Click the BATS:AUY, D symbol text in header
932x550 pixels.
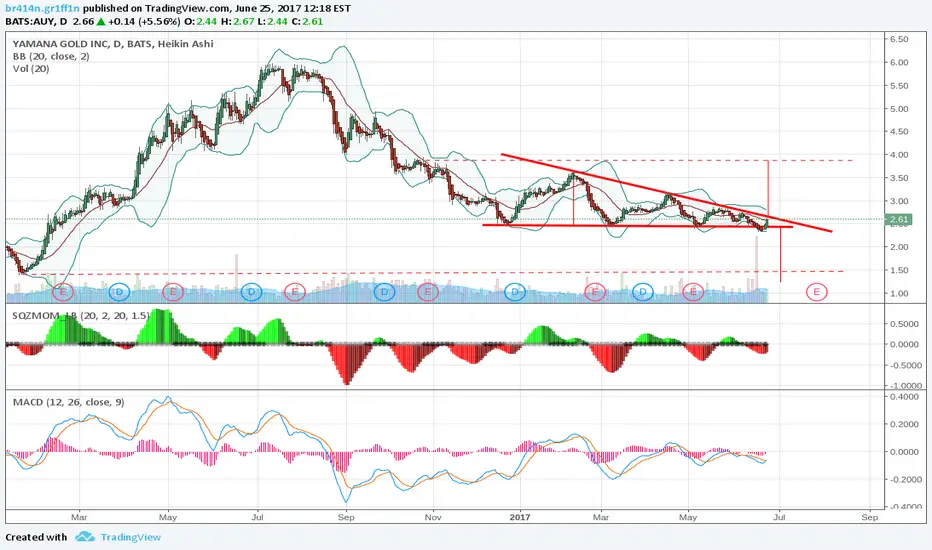36,21
